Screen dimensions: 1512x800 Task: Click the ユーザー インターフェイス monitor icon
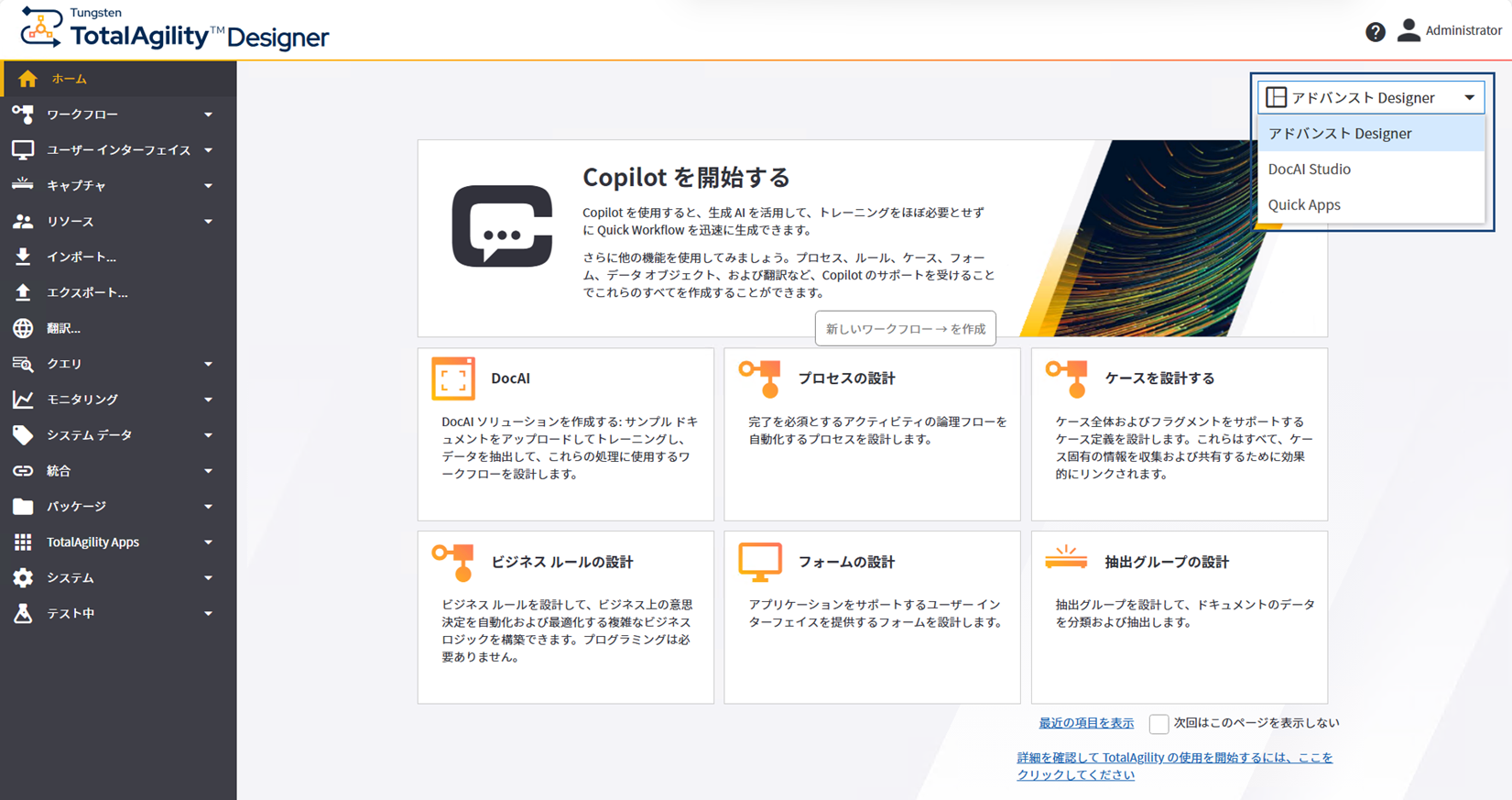point(23,149)
